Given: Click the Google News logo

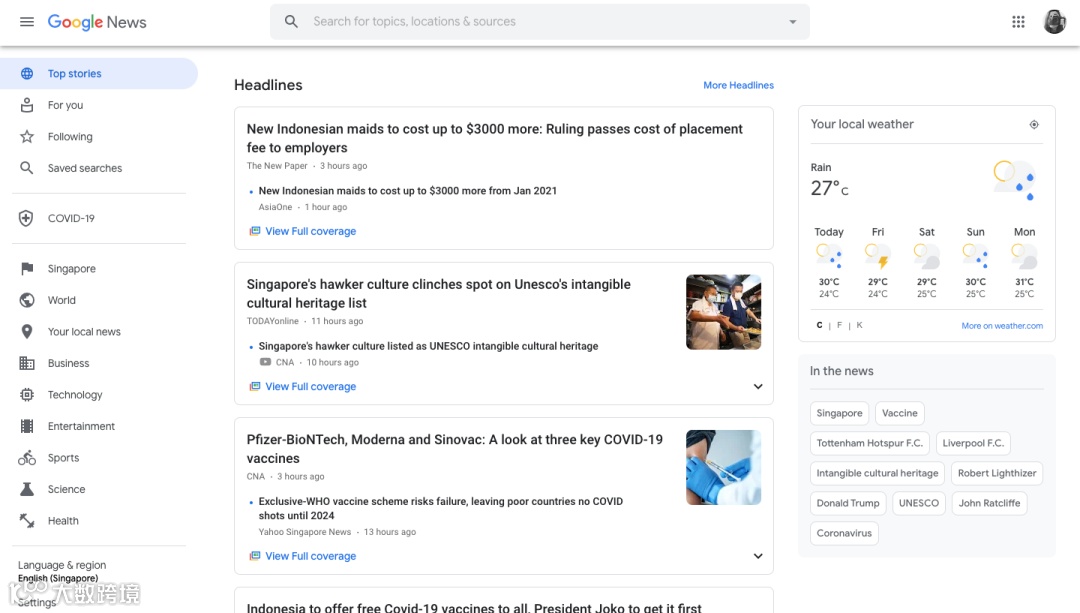Looking at the screenshot, I should tap(96, 22).
